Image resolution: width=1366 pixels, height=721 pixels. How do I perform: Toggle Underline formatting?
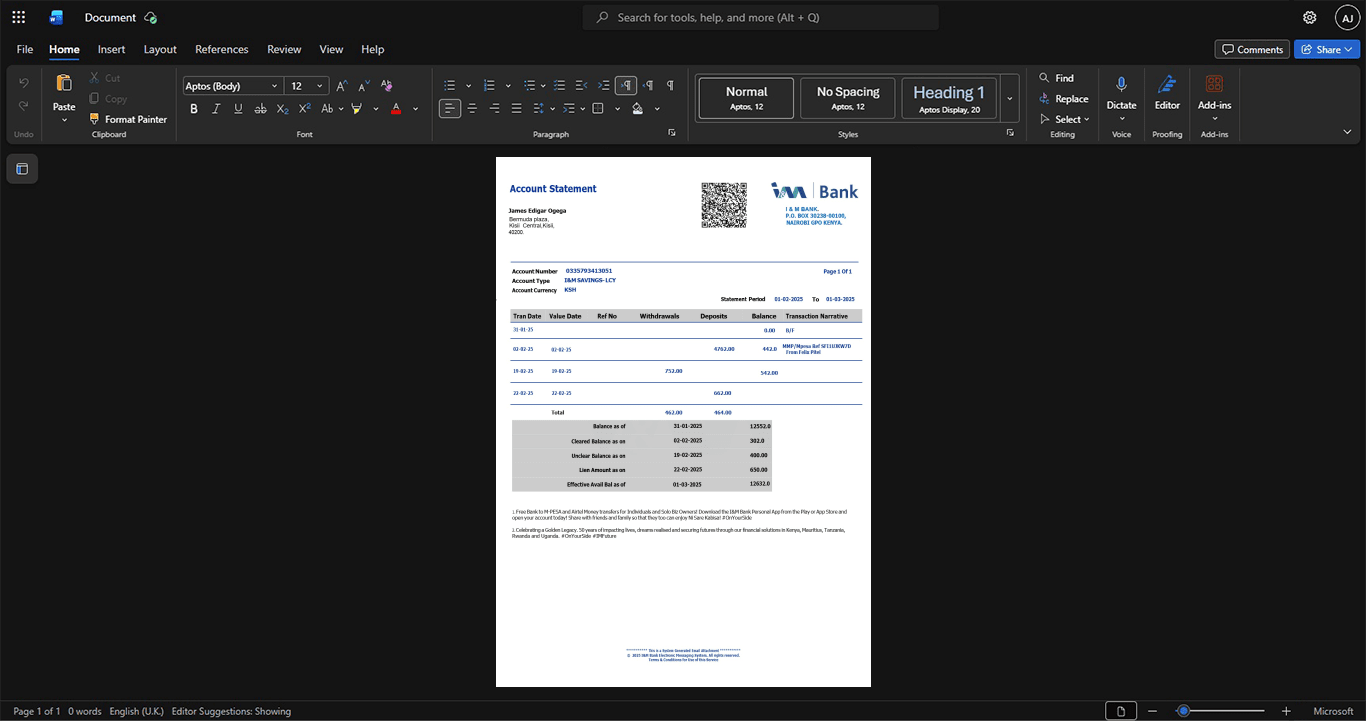click(x=238, y=108)
